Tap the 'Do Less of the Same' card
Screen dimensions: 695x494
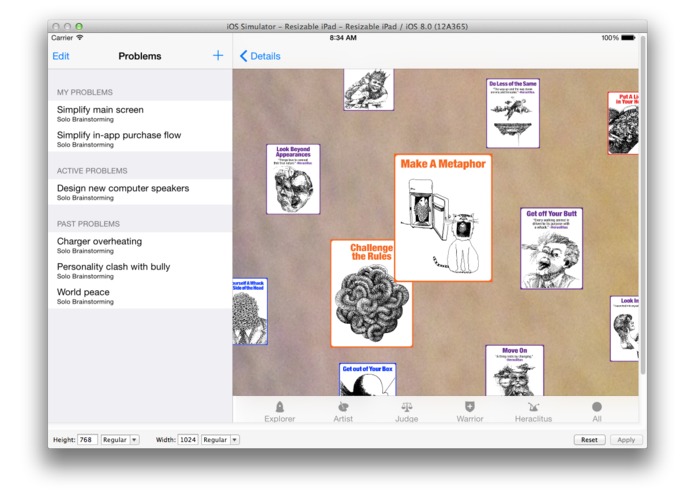(x=513, y=113)
